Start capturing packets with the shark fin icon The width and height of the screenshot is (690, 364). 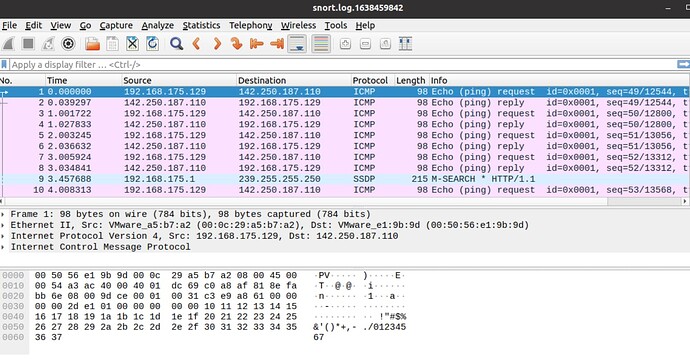[x=8, y=44]
